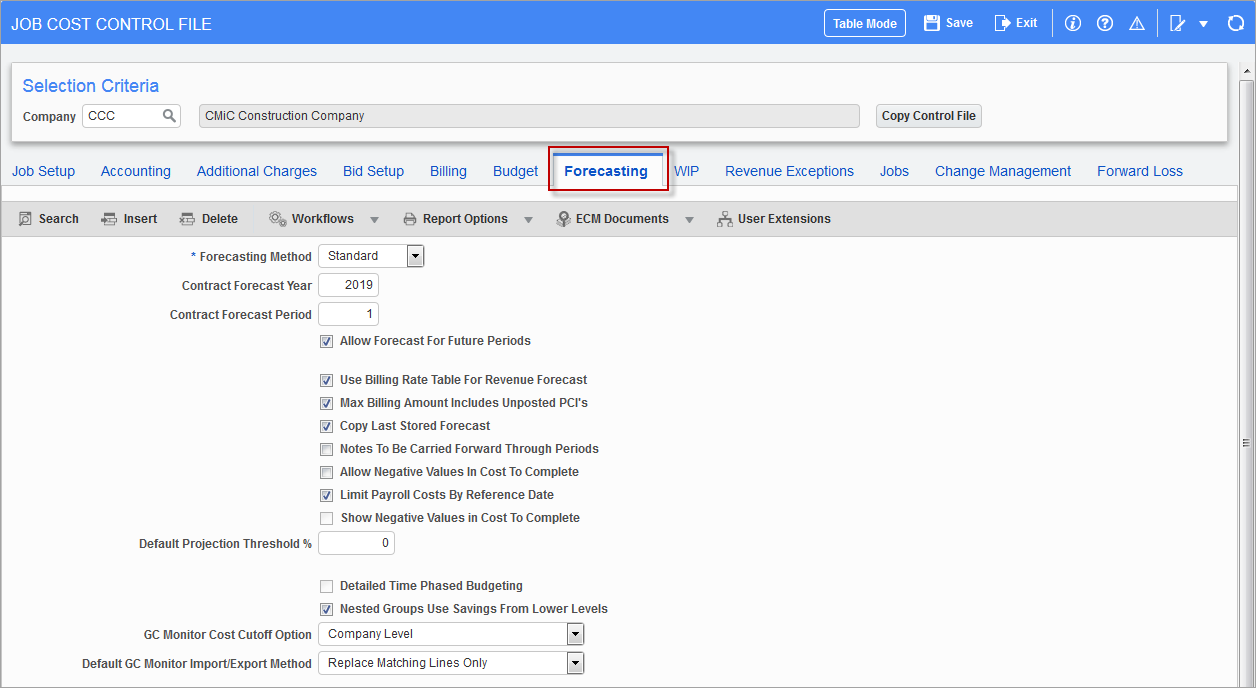Click the ECM Documents icon
This screenshot has height=688, width=1256.
click(613, 218)
